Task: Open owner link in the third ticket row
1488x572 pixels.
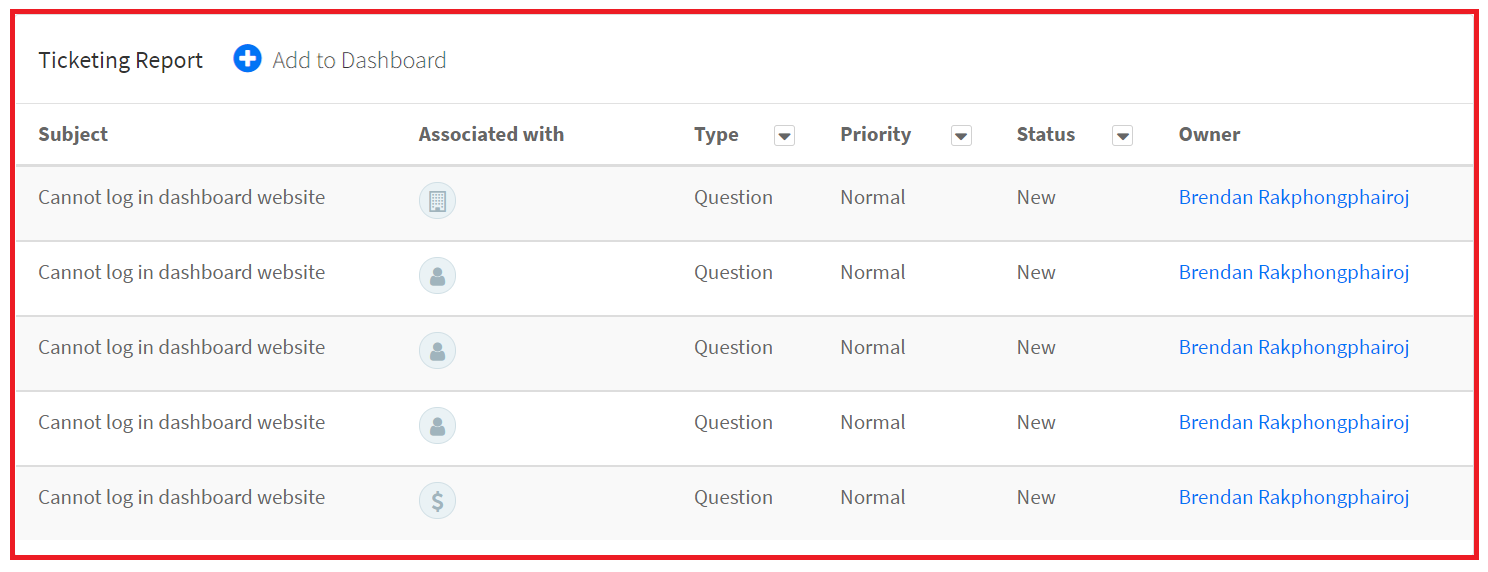Action: tap(1294, 347)
